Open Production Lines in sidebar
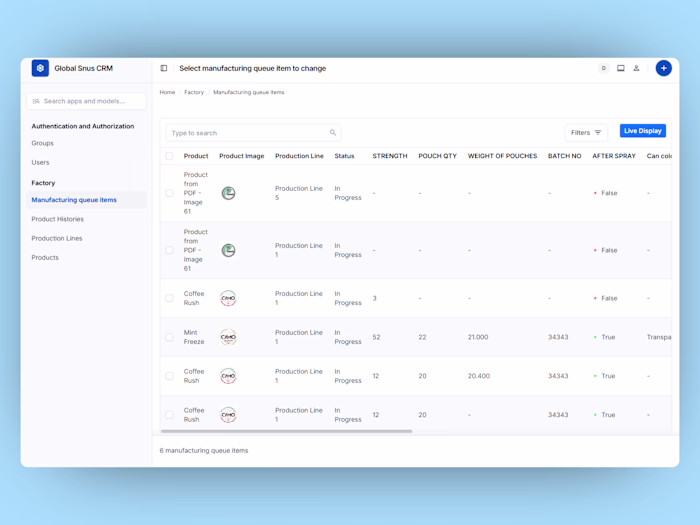This screenshot has height=525, width=700. (57, 238)
